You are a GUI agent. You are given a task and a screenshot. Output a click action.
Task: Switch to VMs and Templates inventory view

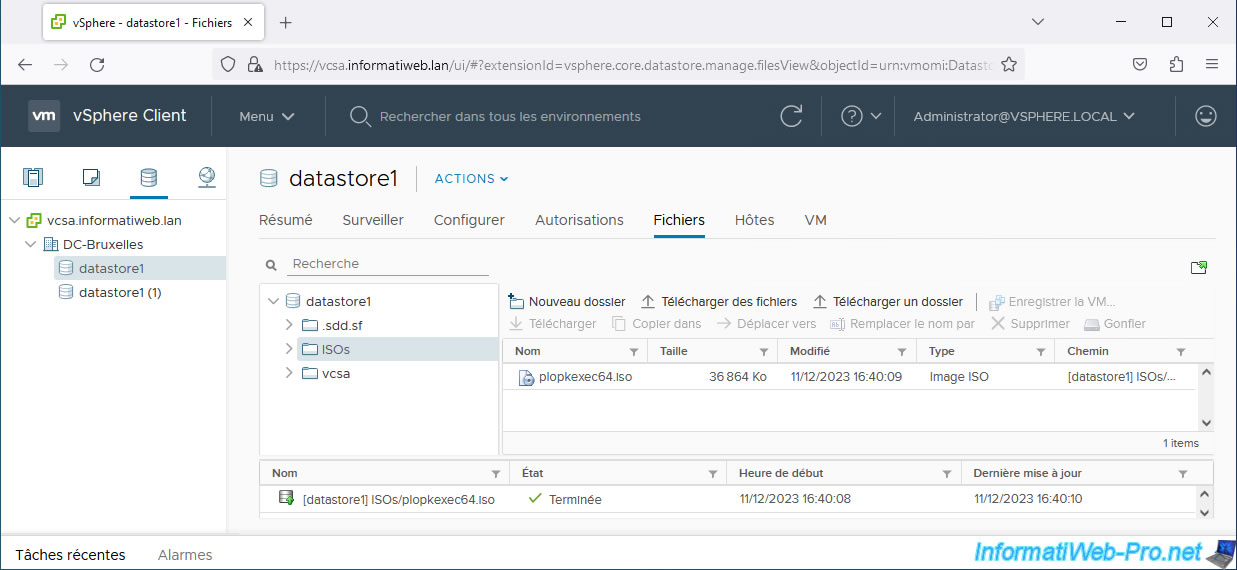[x=91, y=178]
